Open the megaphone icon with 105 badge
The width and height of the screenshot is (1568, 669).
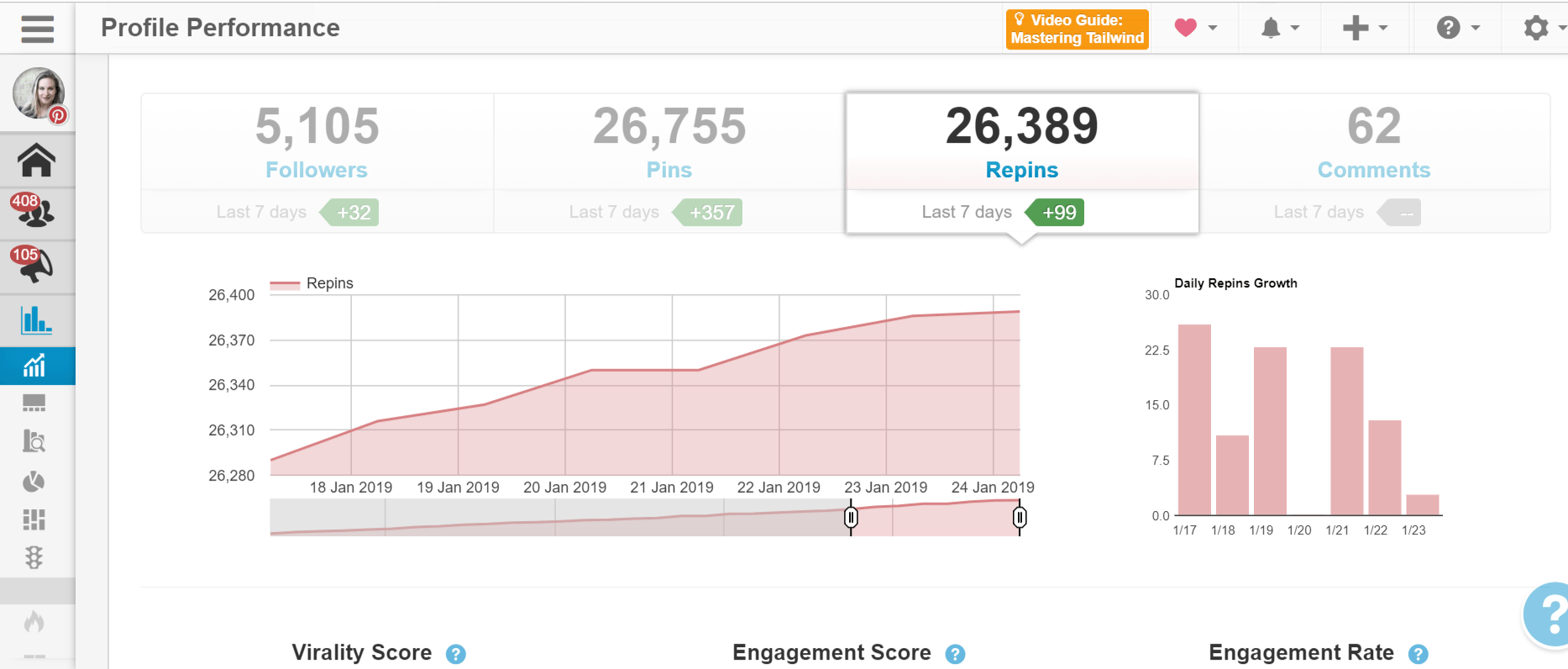pos(34,265)
